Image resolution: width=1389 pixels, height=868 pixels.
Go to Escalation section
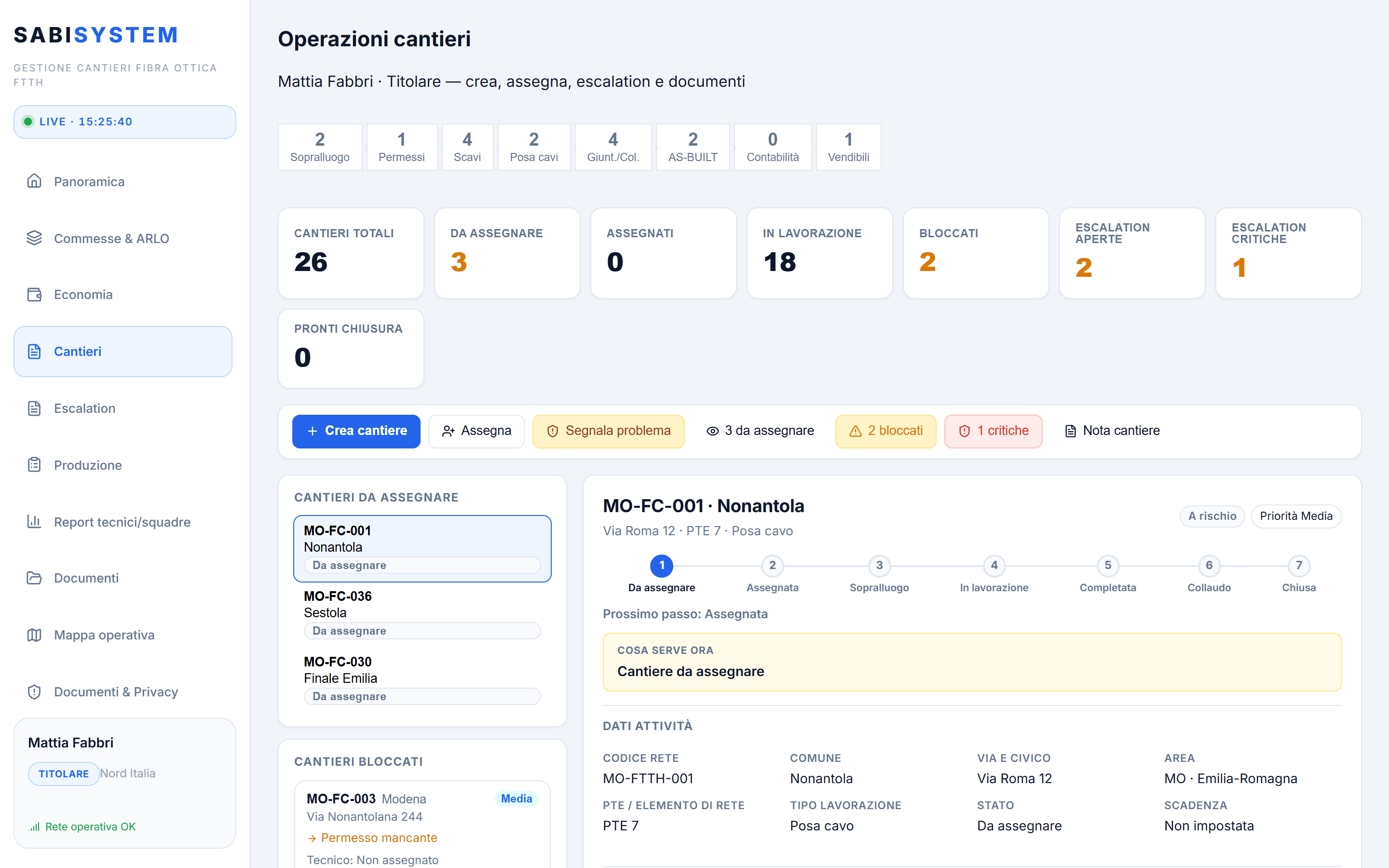pyautogui.click(x=123, y=408)
